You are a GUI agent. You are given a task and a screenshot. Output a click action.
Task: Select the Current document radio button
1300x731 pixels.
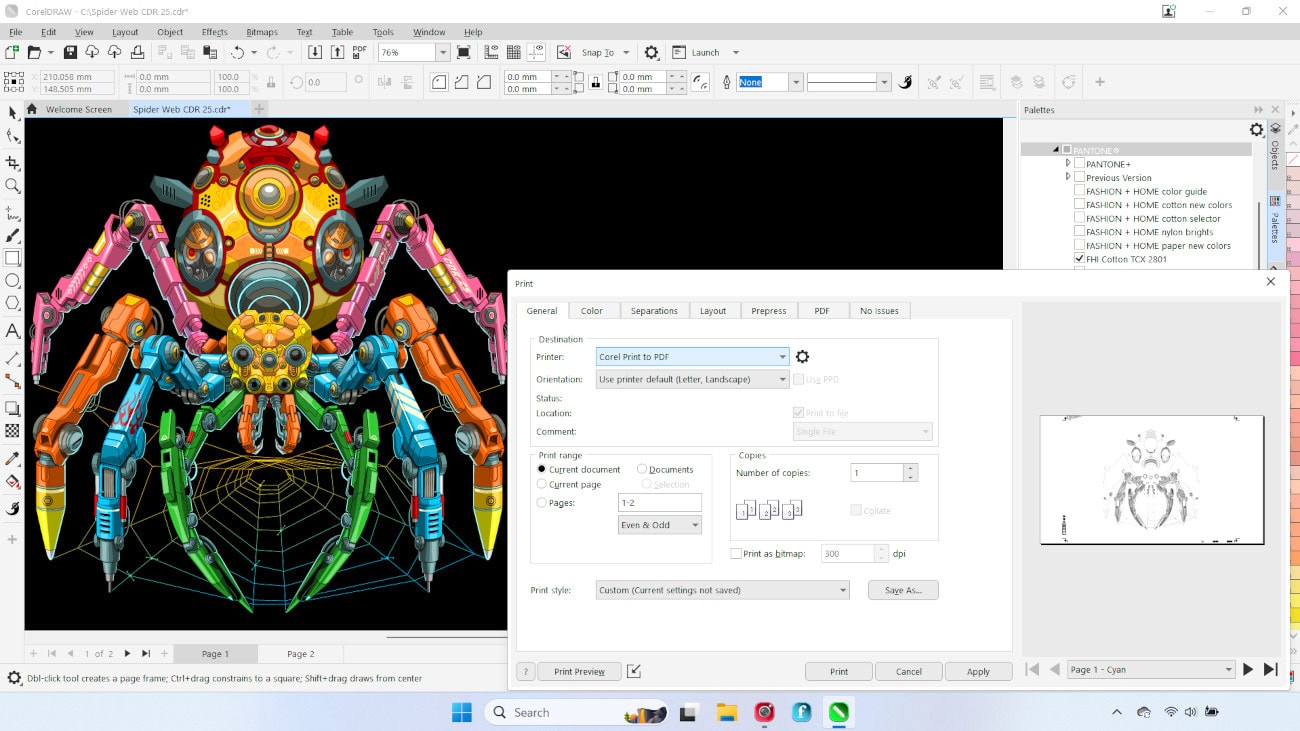(542, 469)
